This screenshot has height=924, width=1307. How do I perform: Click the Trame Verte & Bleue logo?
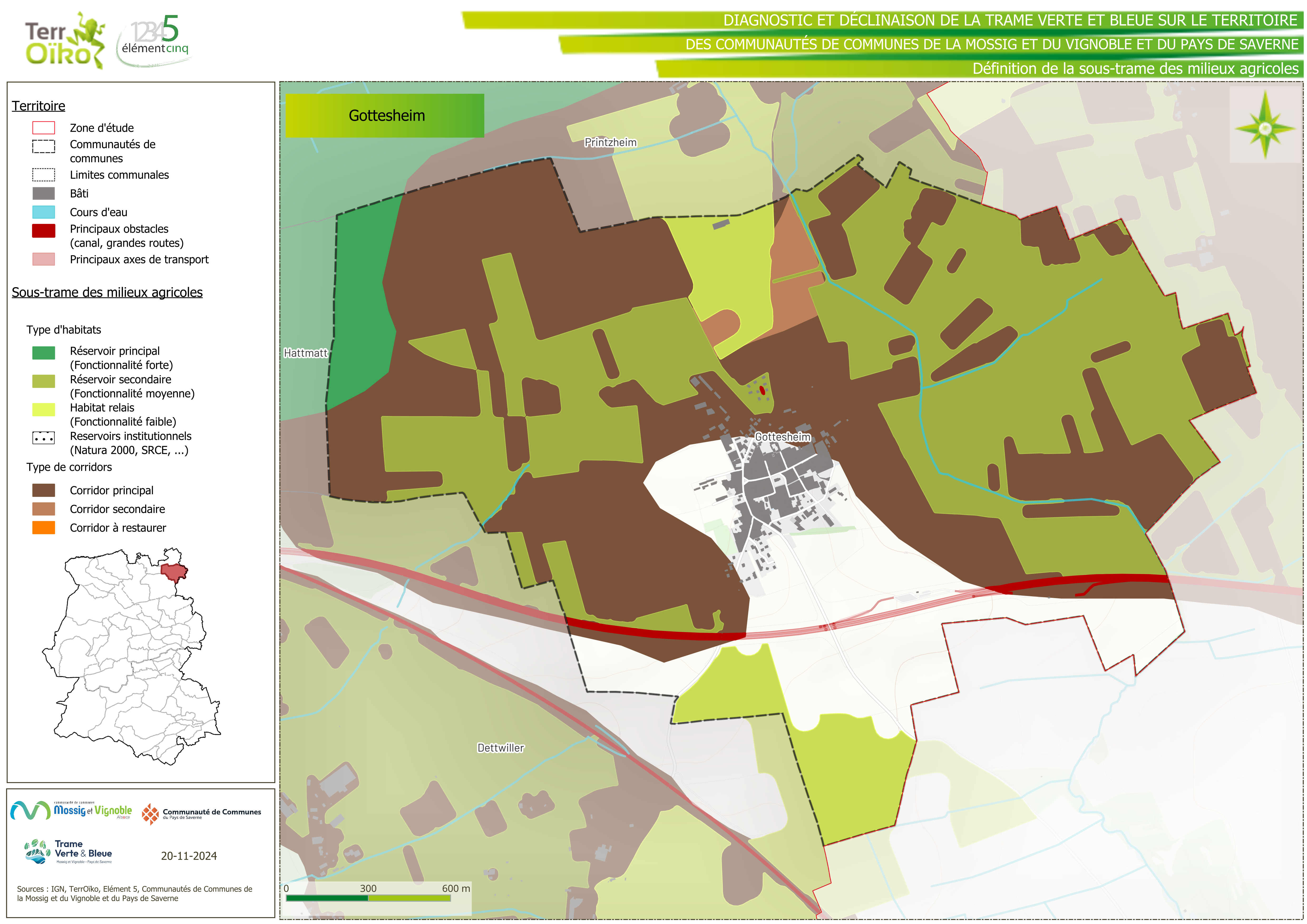point(69,852)
